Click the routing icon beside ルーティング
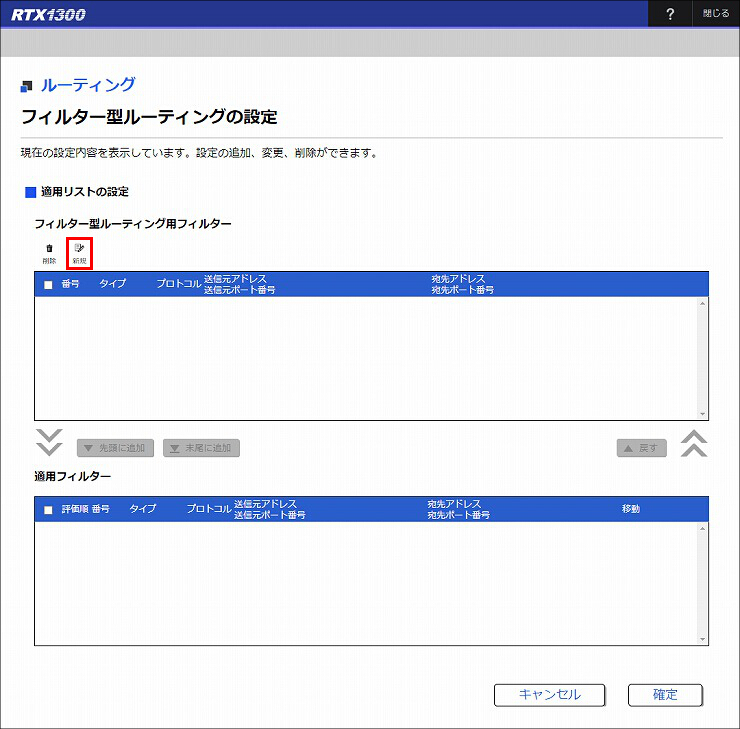740x729 pixels. 26,86
